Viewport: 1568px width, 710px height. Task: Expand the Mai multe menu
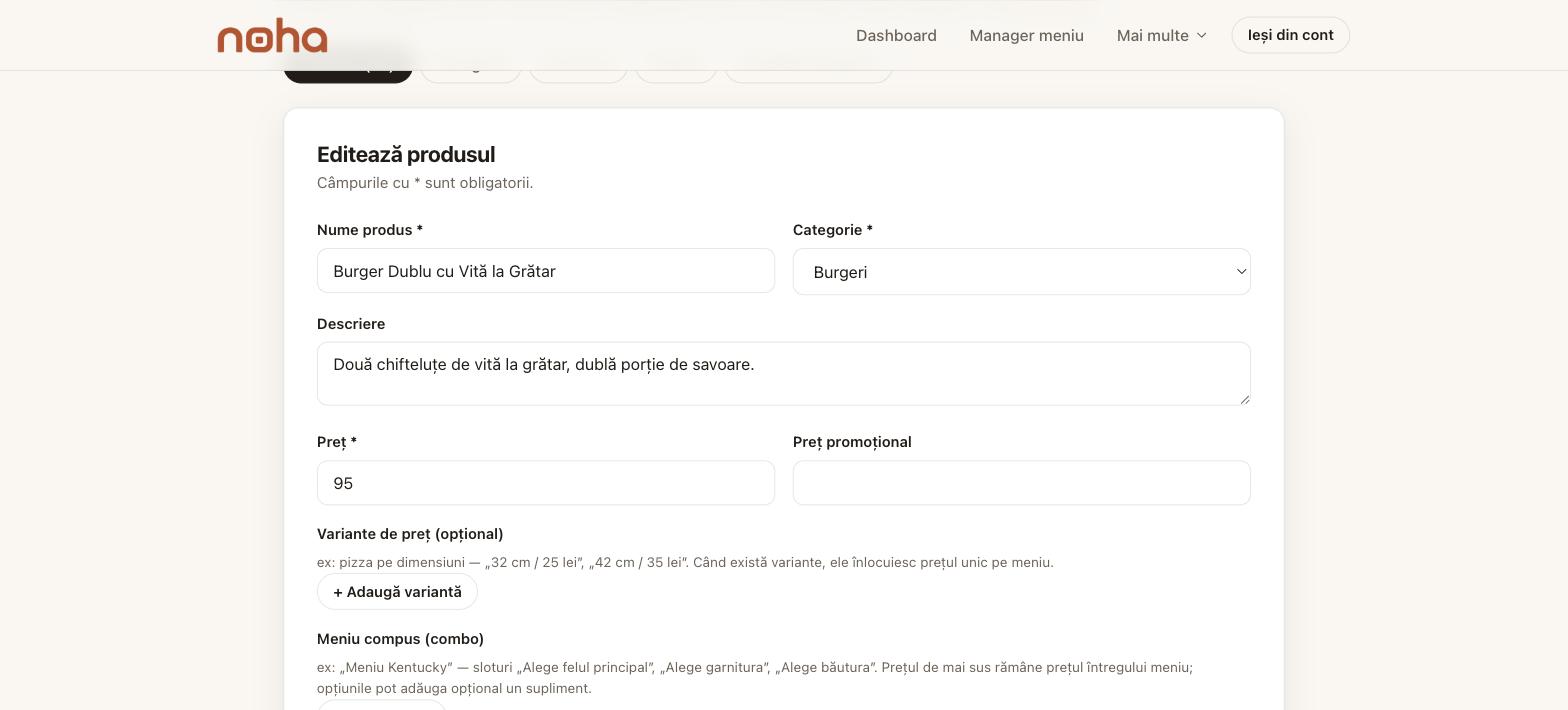1162,35
